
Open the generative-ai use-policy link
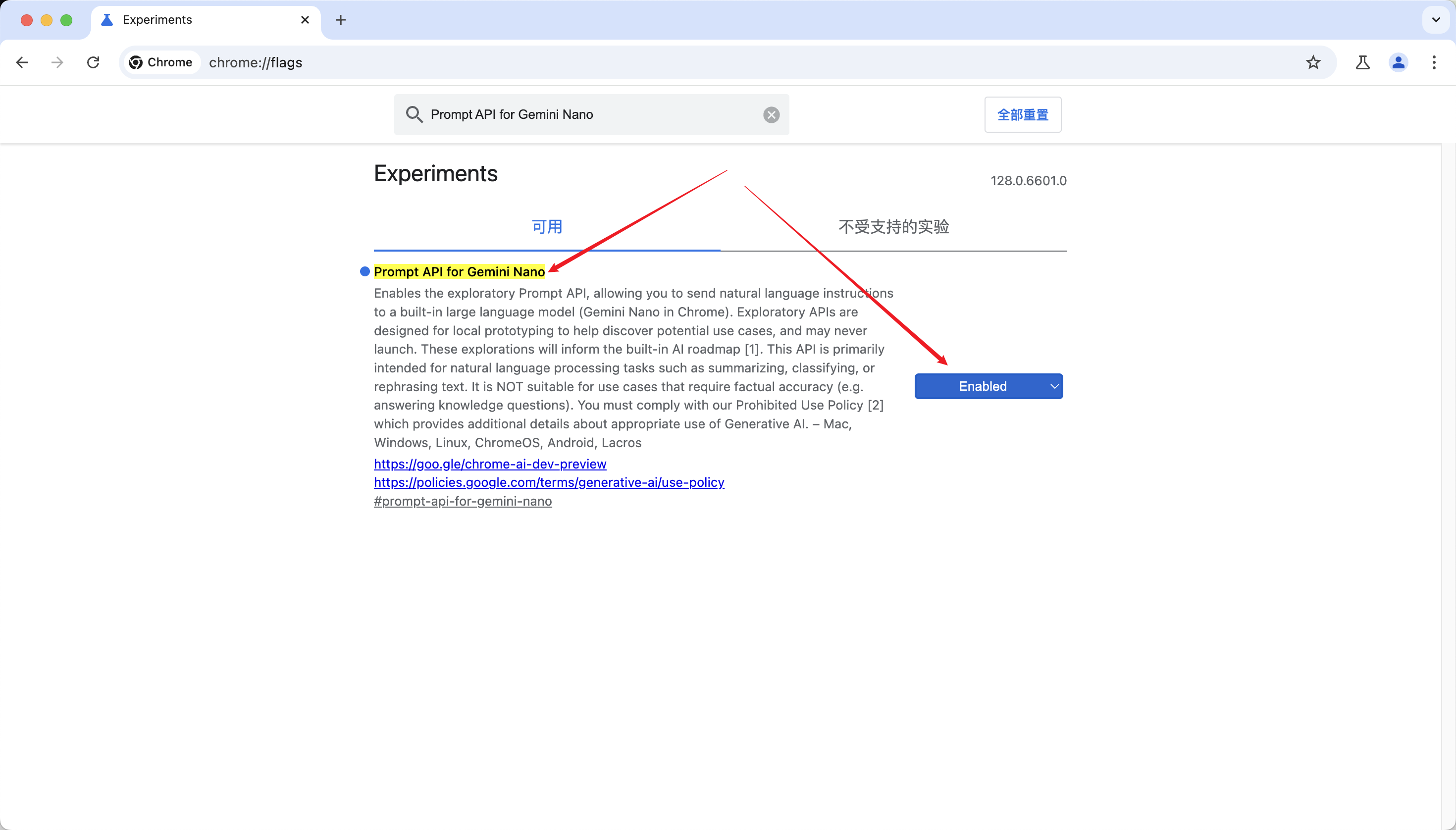pyautogui.click(x=549, y=482)
